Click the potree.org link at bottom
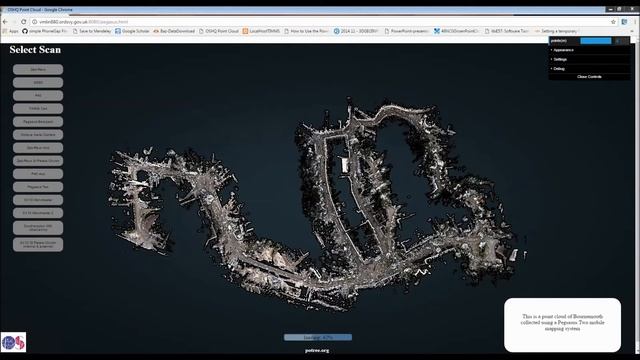 [317, 351]
